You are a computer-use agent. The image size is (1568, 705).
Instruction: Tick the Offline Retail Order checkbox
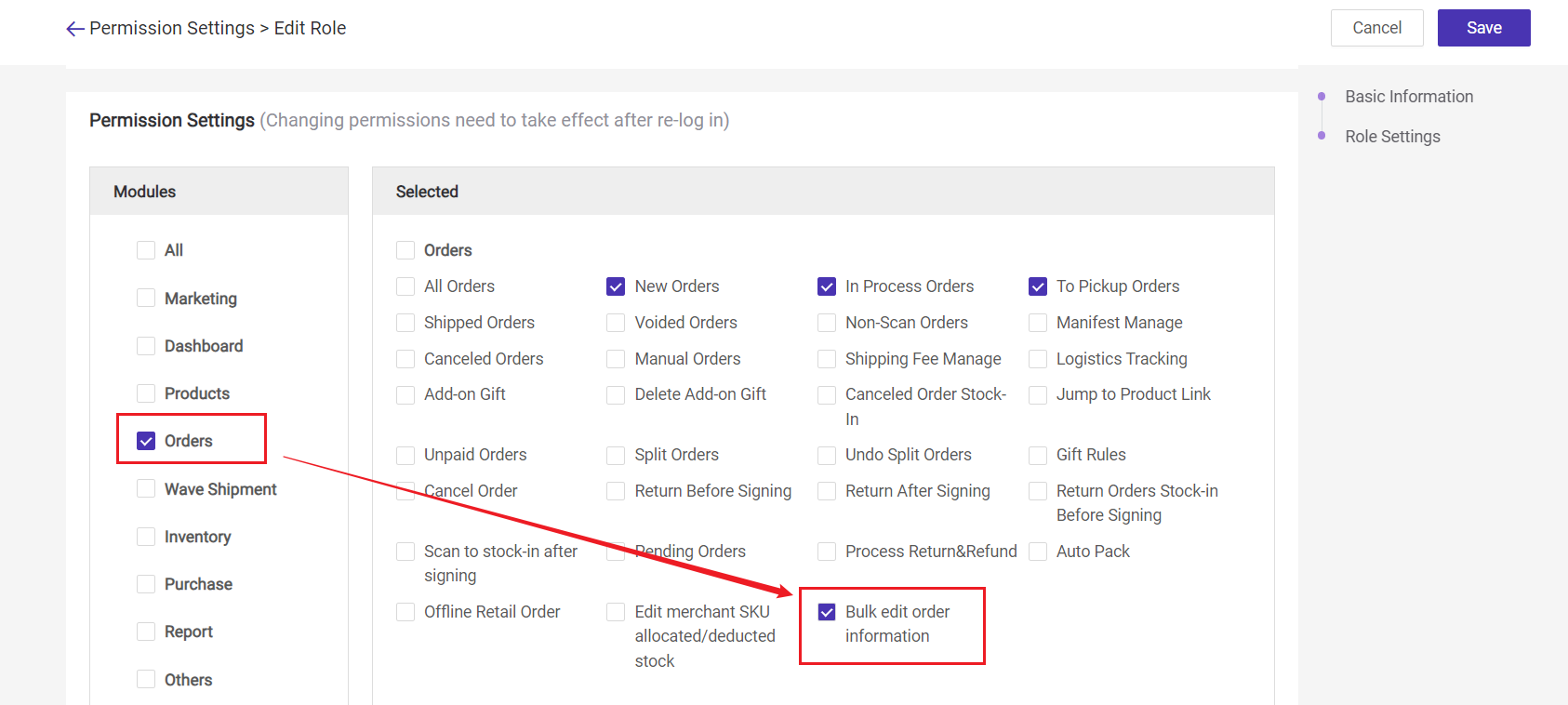point(405,612)
